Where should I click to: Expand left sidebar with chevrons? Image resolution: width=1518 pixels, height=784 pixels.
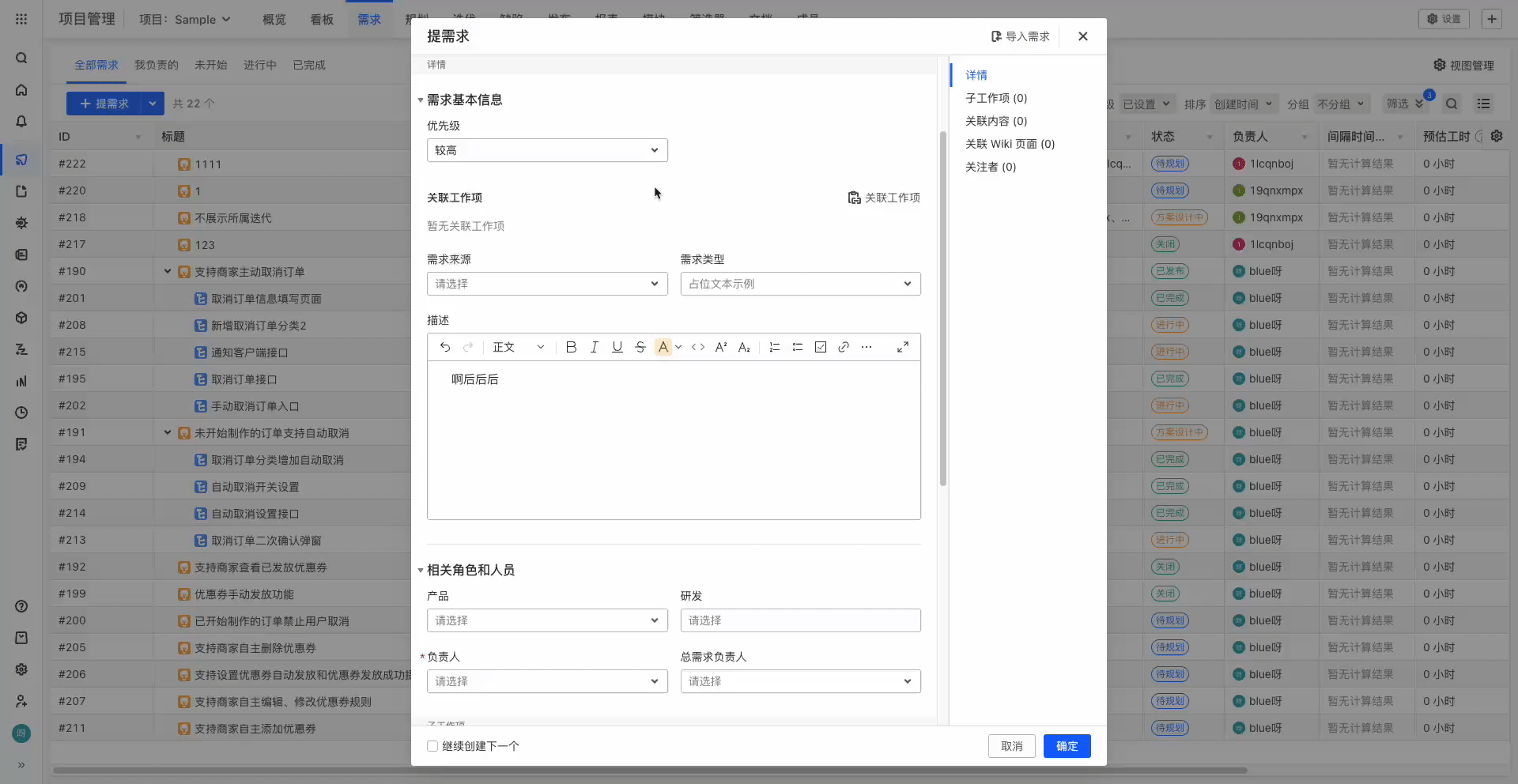[x=21, y=764]
